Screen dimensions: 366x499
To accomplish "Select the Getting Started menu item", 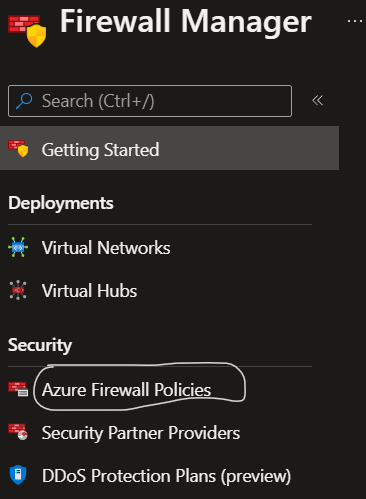I will click(169, 148).
